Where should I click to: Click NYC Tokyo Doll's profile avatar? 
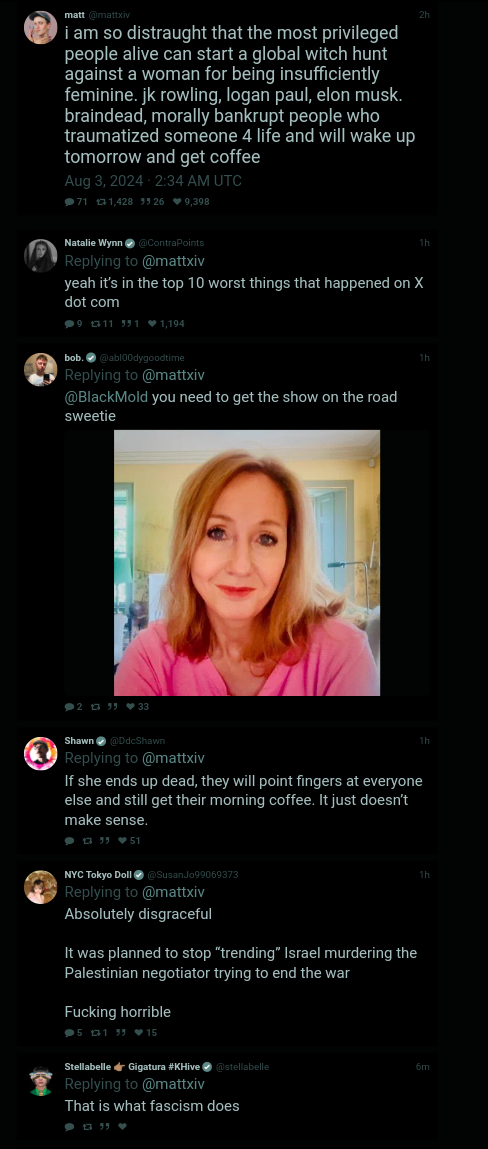click(x=40, y=887)
